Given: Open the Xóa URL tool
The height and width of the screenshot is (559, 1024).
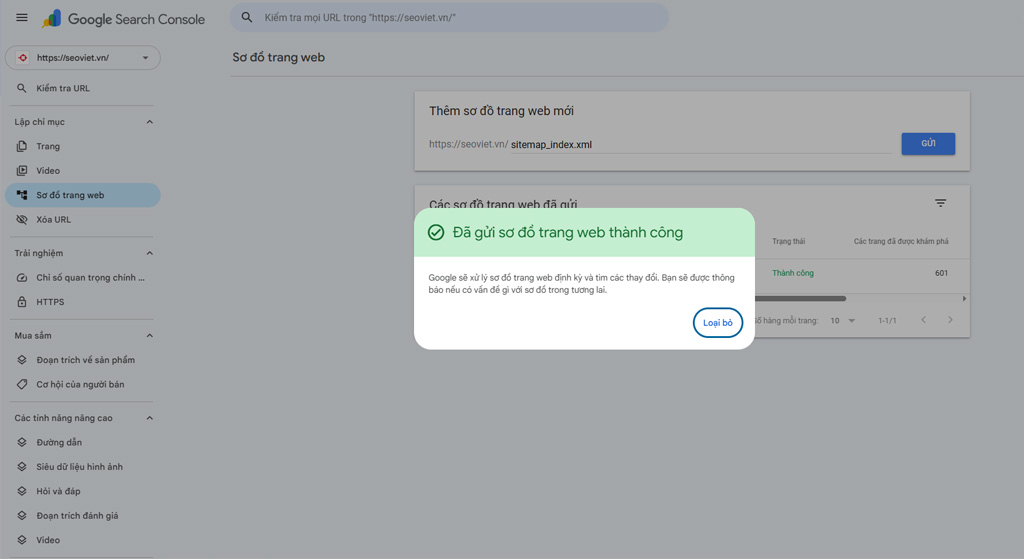Looking at the screenshot, I should (x=83, y=219).
